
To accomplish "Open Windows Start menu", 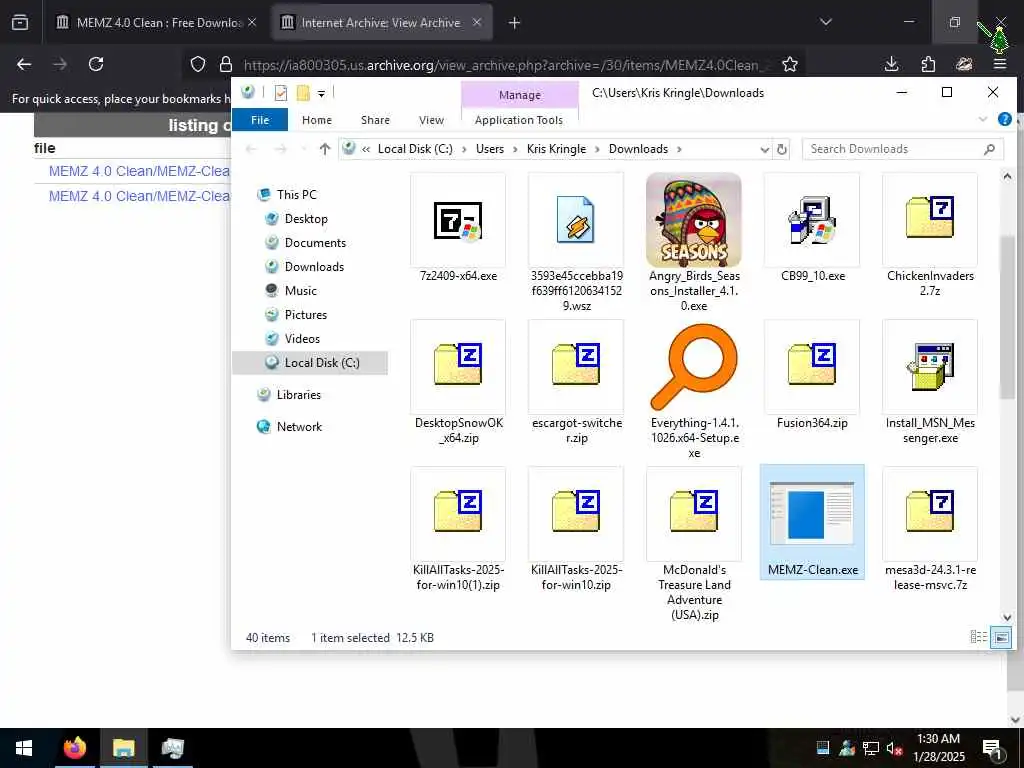I will (24, 748).
